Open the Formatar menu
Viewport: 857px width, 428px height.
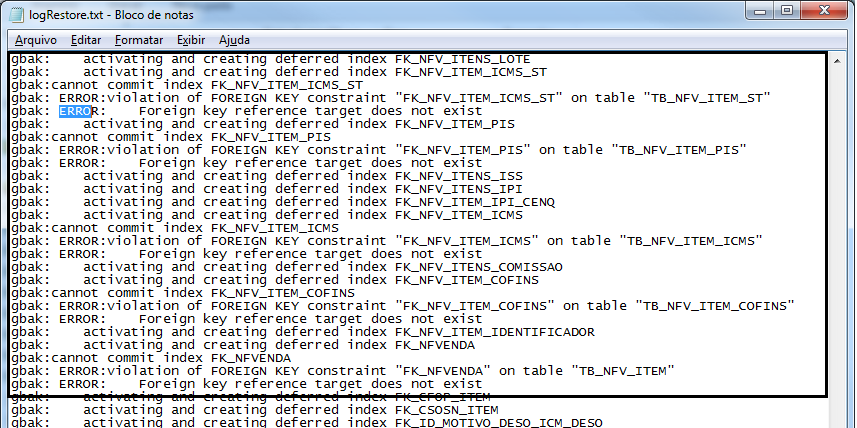(x=139, y=40)
